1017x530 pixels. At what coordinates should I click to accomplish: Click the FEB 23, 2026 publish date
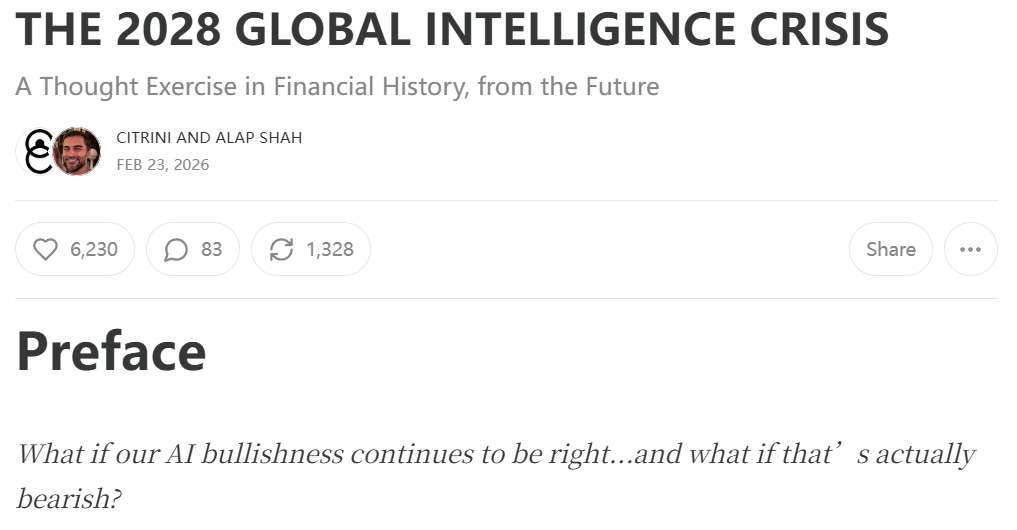(x=163, y=164)
